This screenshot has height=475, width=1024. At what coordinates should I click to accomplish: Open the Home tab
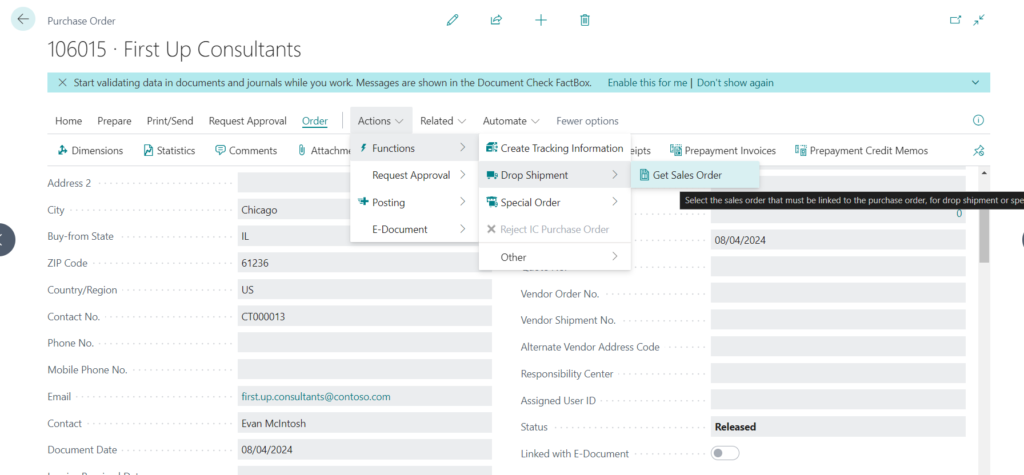69,121
